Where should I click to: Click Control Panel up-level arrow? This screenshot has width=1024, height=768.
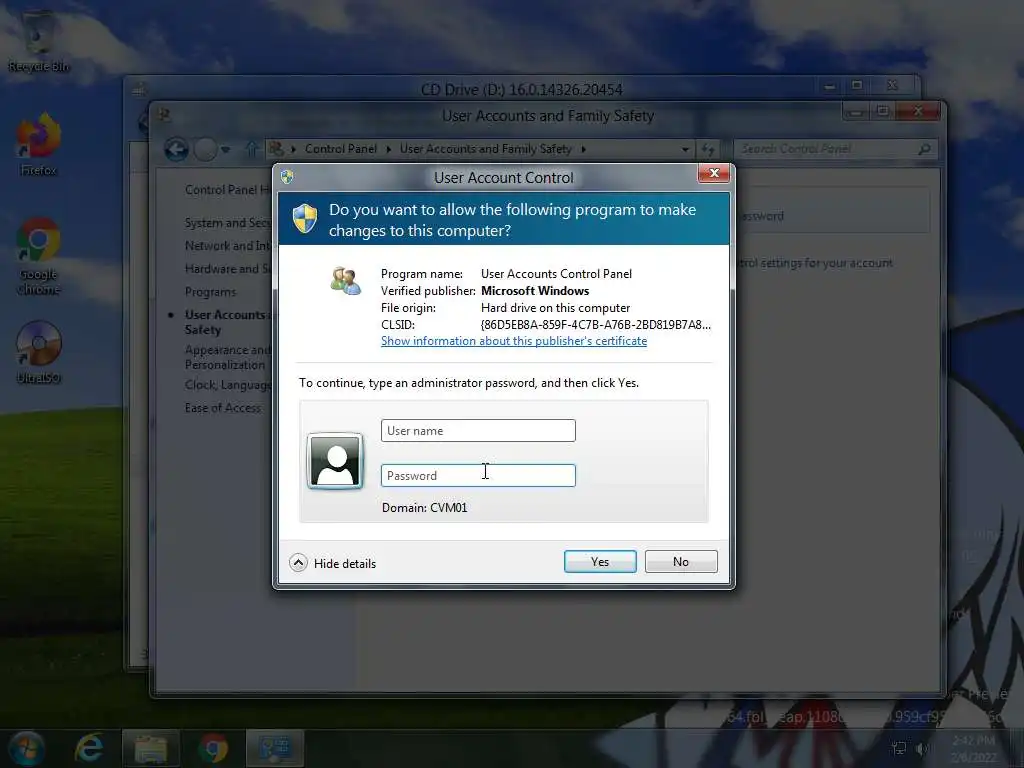tap(251, 149)
